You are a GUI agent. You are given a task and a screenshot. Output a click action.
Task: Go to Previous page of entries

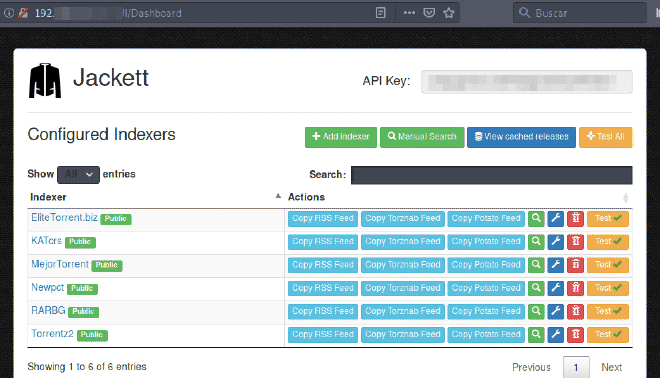531,367
